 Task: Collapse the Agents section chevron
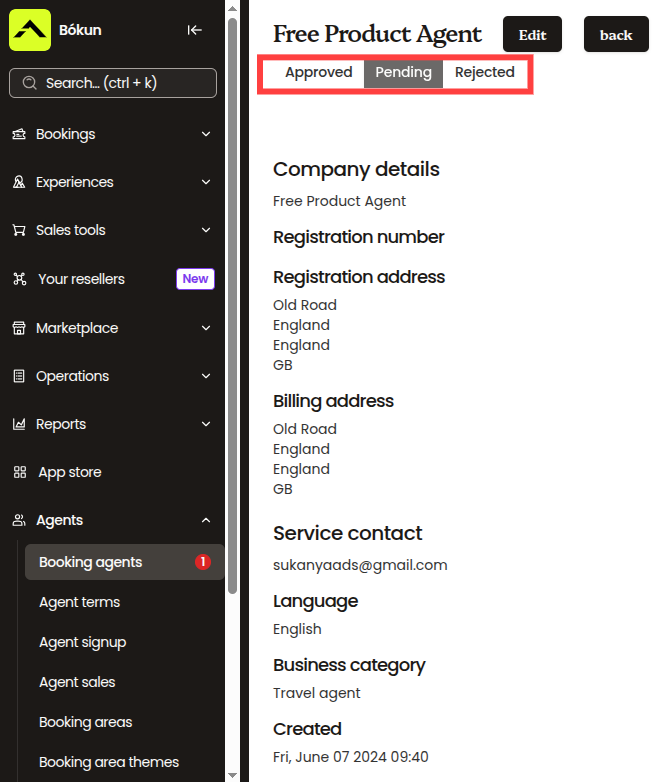coord(206,520)
